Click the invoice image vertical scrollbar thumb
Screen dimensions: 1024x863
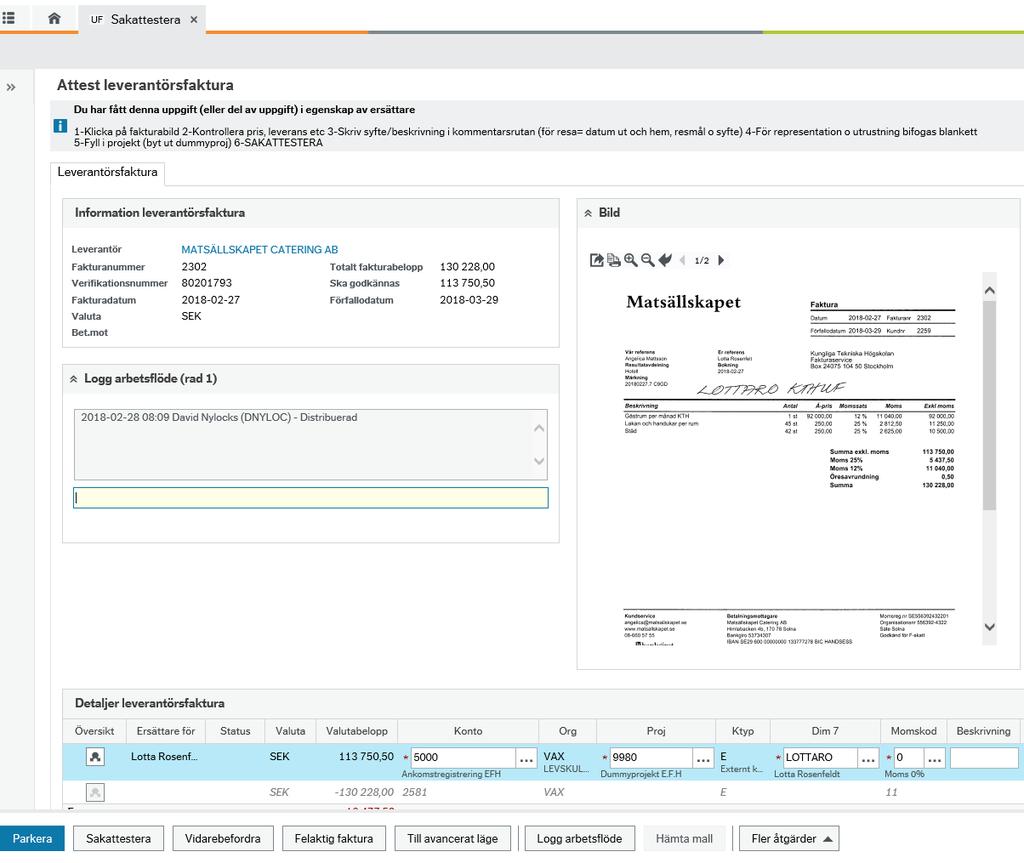989,405
